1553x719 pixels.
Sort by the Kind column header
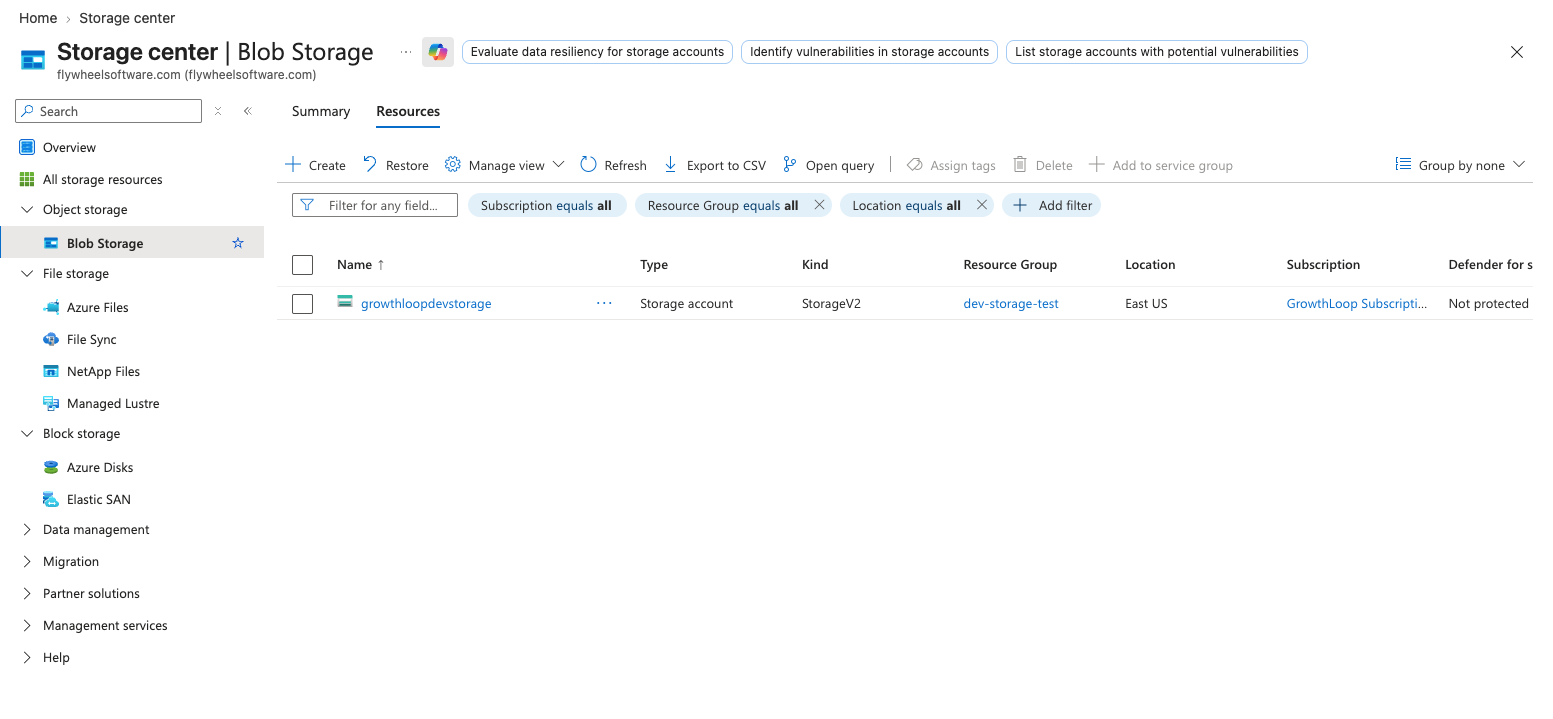point(815,265)
